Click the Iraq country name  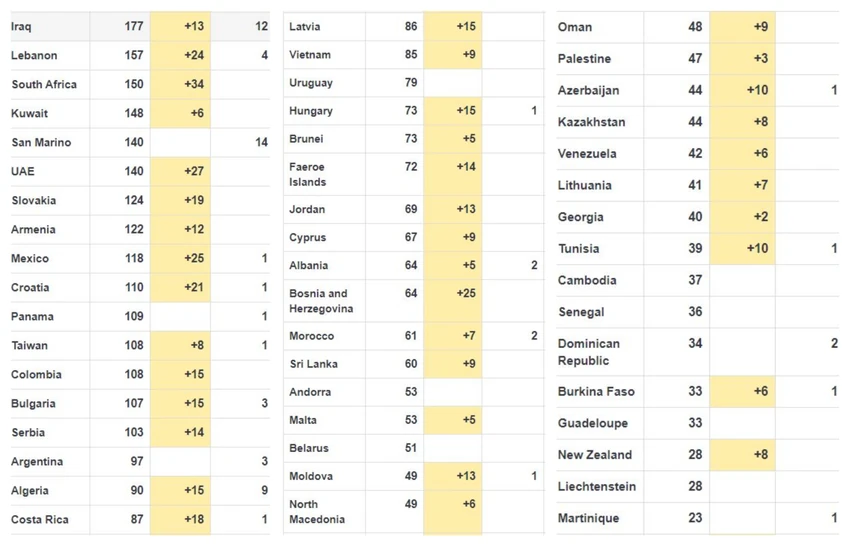click(21, 27)
